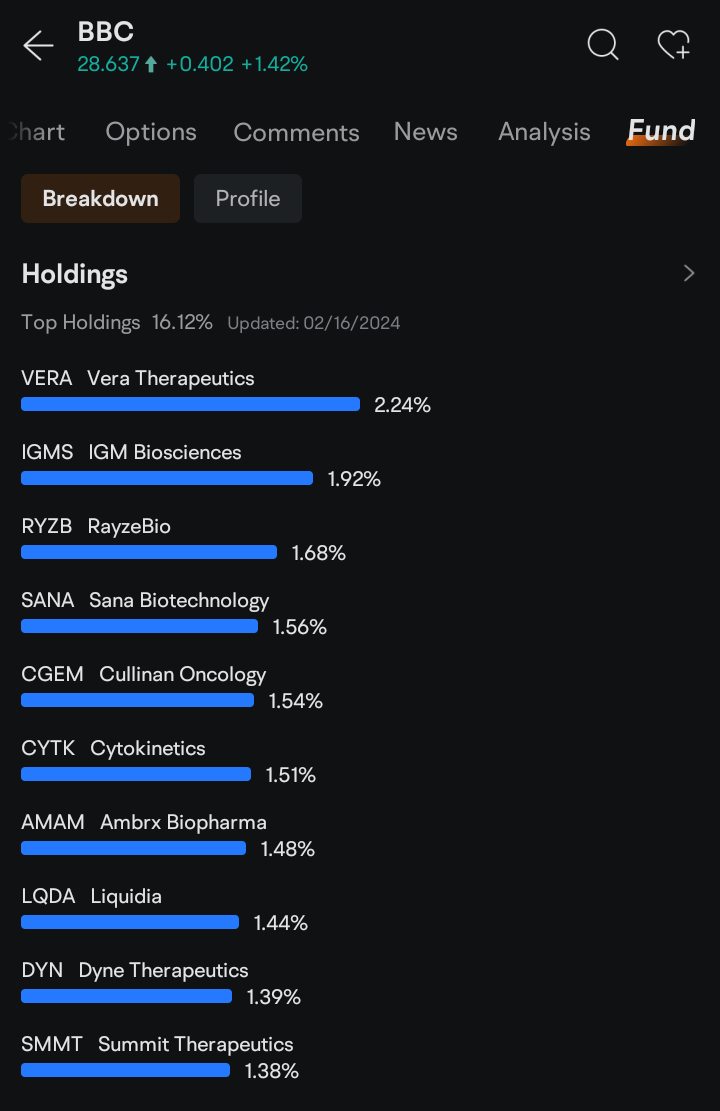Tap the BBC price change figure
720x1111 pixels.
[x=200, y=64]
